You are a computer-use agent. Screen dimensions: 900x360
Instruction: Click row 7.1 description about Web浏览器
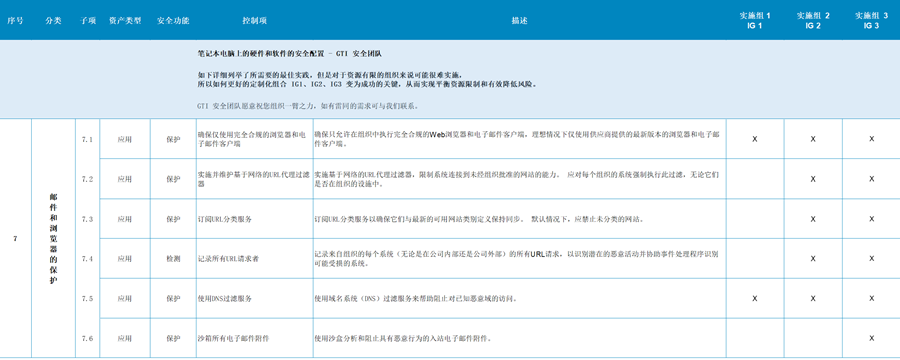pyautogui.click(x=517, y=139)
